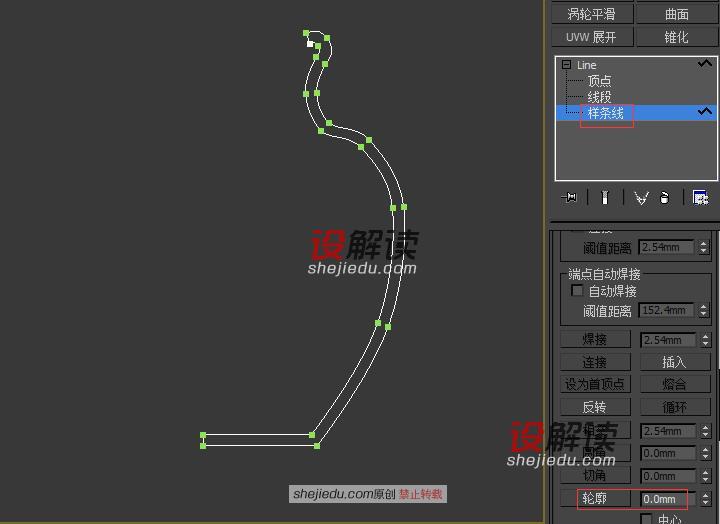
Task: Open Configure Modifier Sets icon
Action: coord(700,197)
